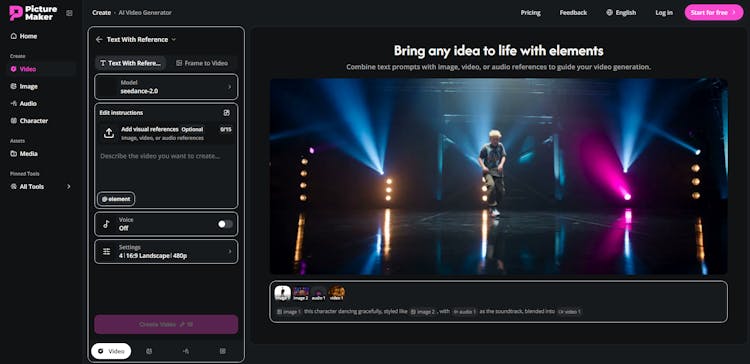Open the Character section
The height and width of the screenshot is (364, 750).
33,121
